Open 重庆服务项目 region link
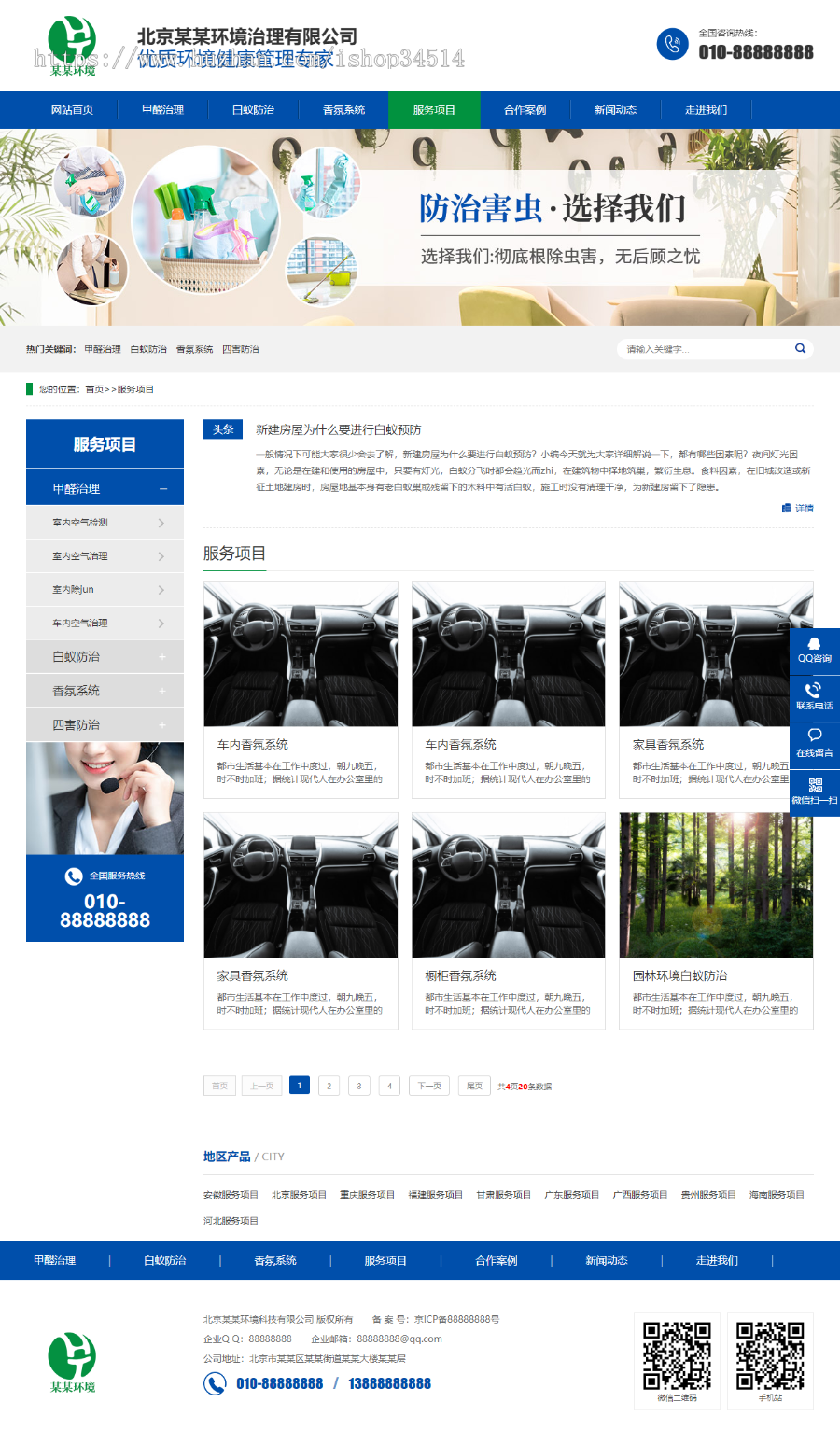The image size is (840, 1444). point(367,1195)
